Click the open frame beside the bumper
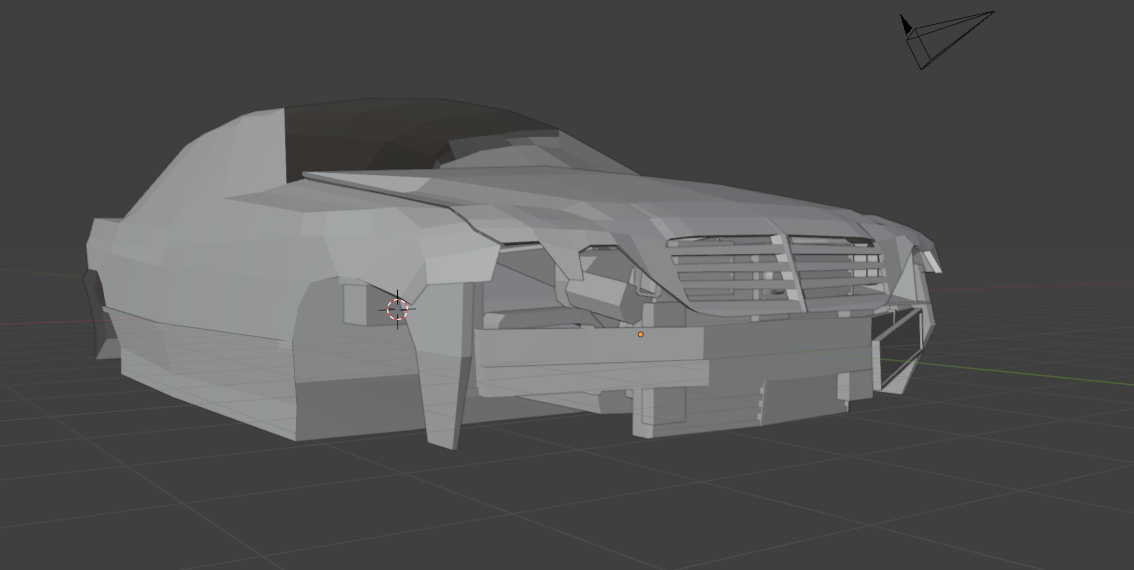Screen dimensions: 1134x570 tap(898, 350)
